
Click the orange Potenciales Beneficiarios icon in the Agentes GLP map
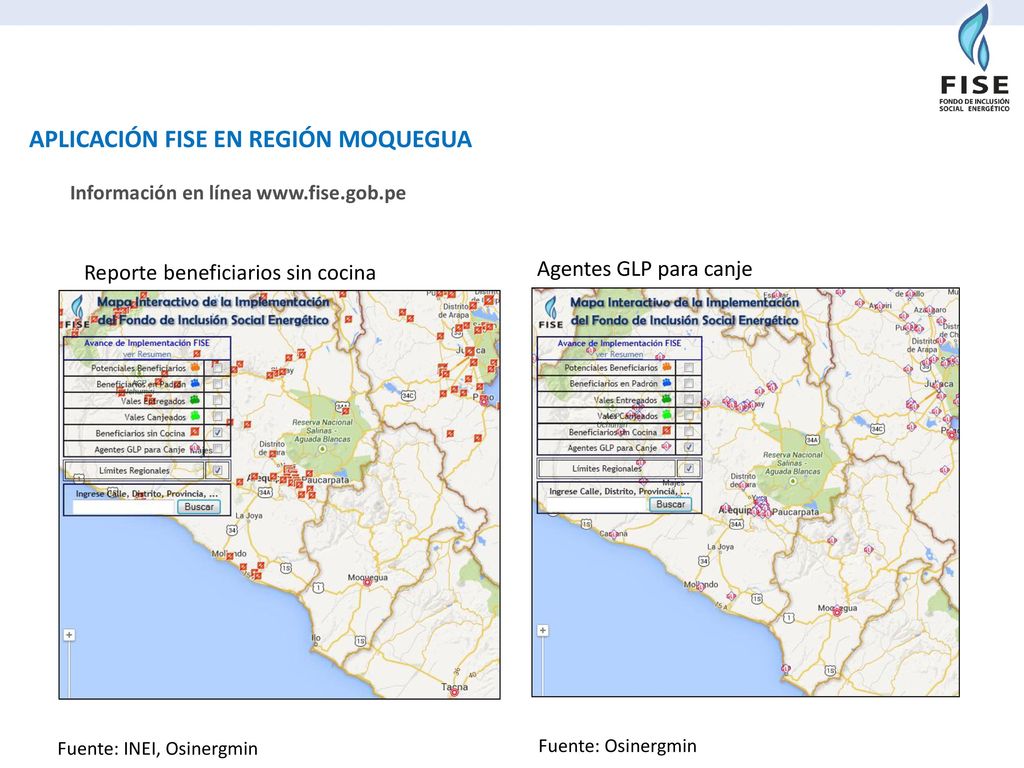[x=666, y=367]
